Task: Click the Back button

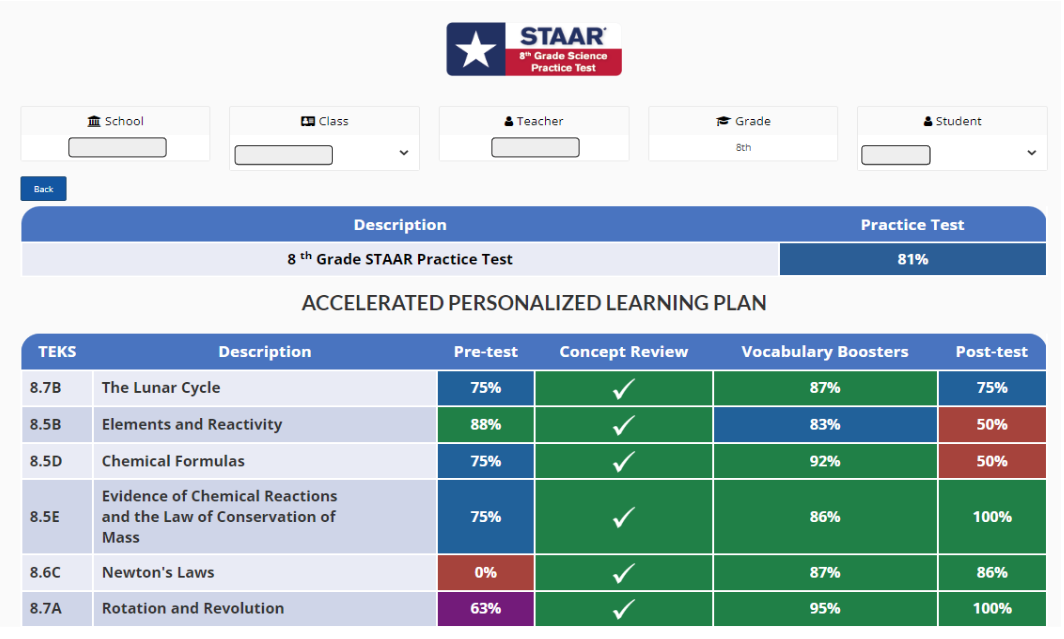Action: tap(43, 189)
